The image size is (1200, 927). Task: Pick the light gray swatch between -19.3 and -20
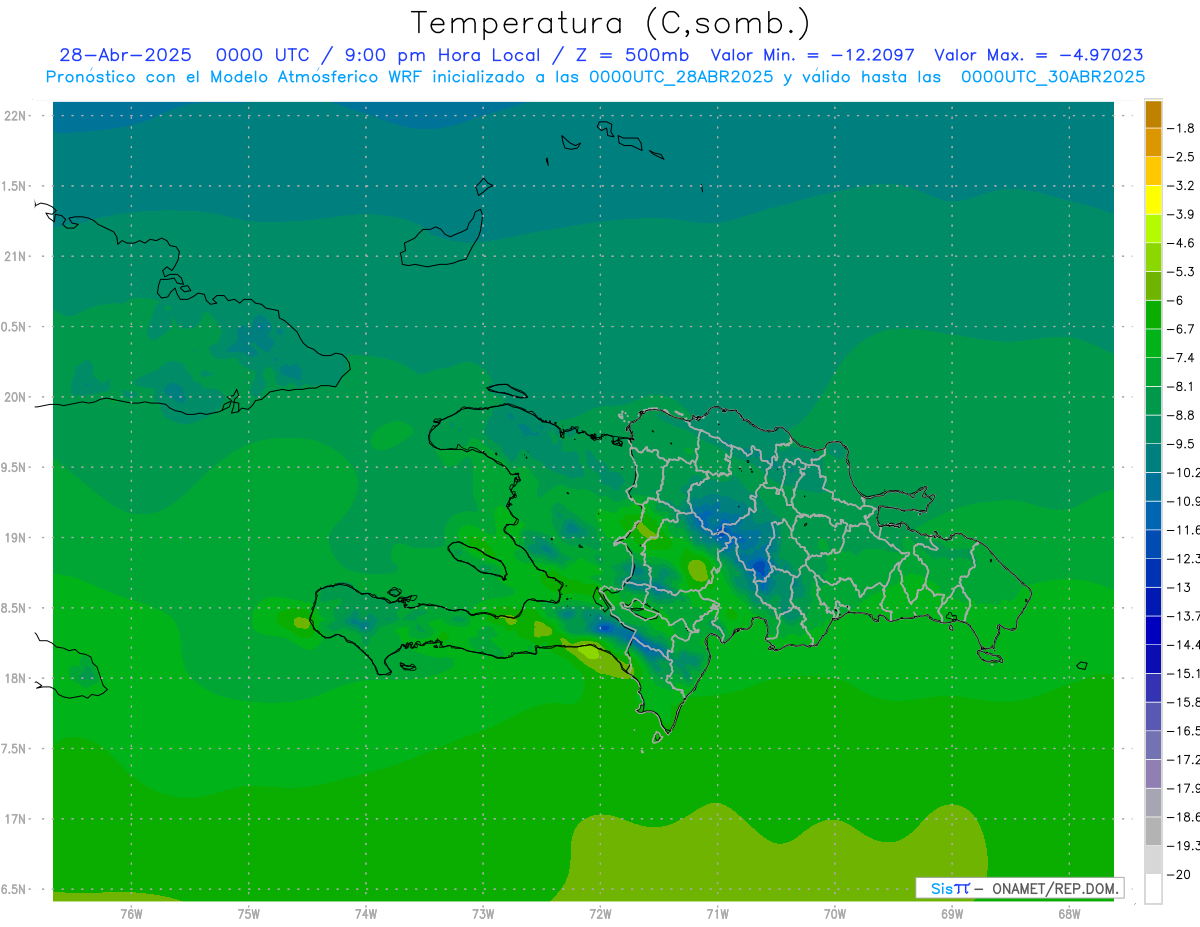(1153, 860)
